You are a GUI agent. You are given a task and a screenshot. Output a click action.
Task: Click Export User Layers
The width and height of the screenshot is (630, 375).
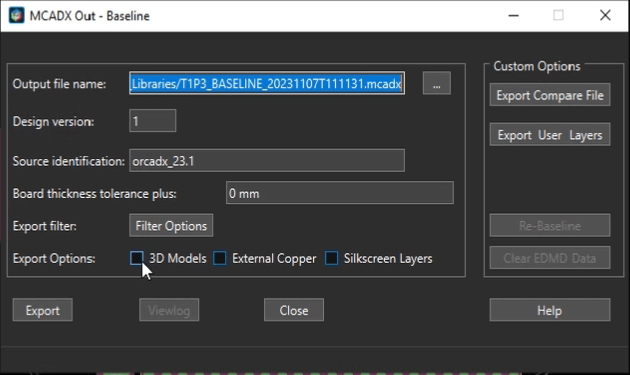tap(550, 135)
